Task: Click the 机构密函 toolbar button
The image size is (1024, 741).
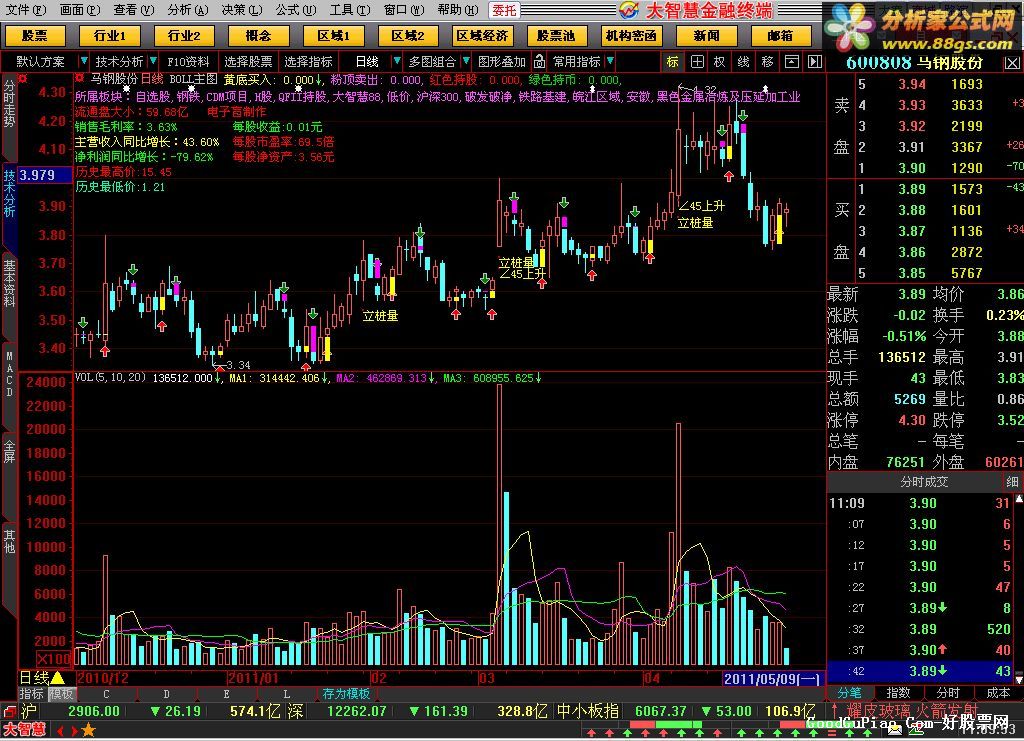Action: point(631,36)
